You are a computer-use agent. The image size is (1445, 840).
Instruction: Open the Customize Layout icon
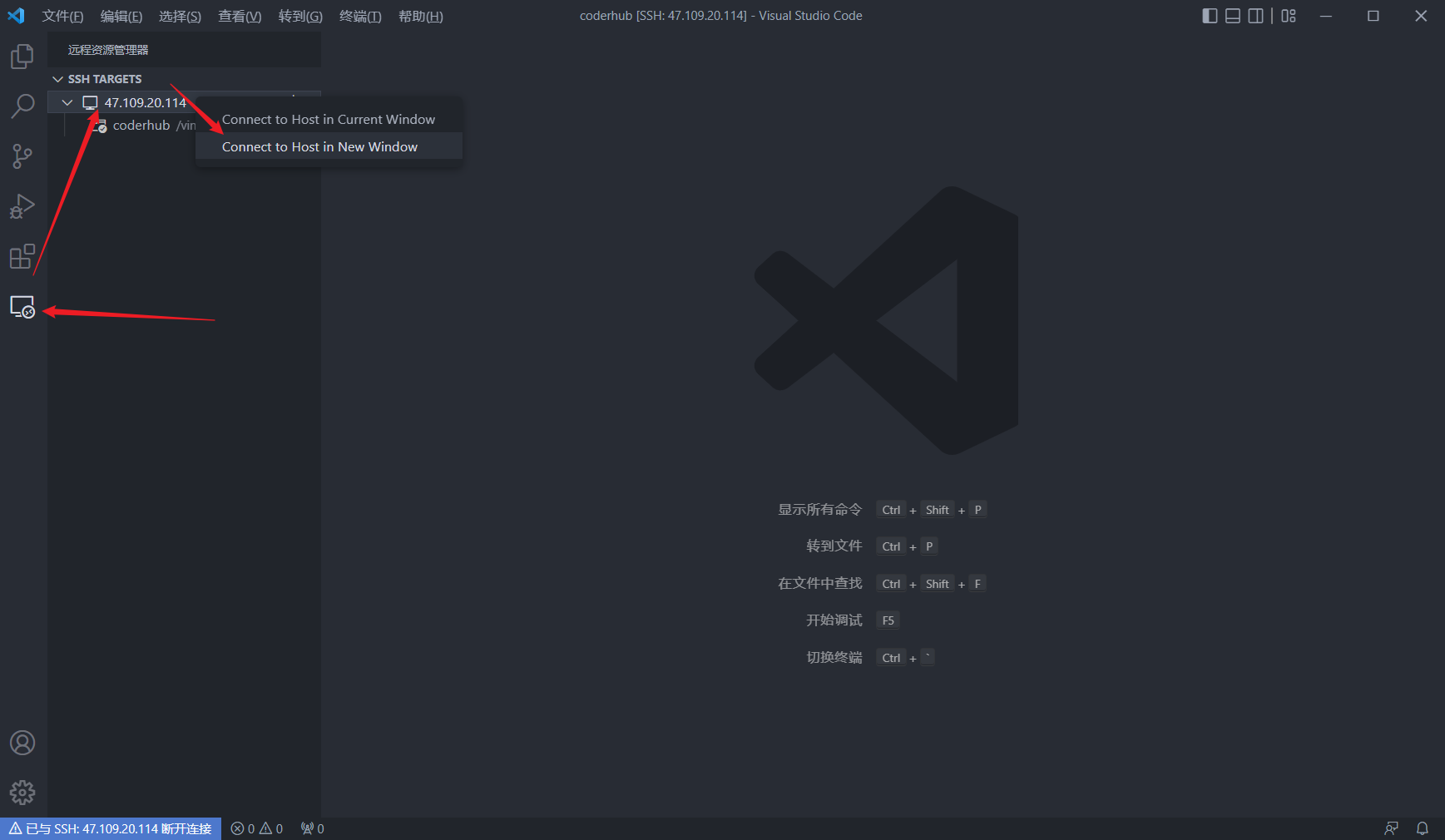coord(1289,16)
